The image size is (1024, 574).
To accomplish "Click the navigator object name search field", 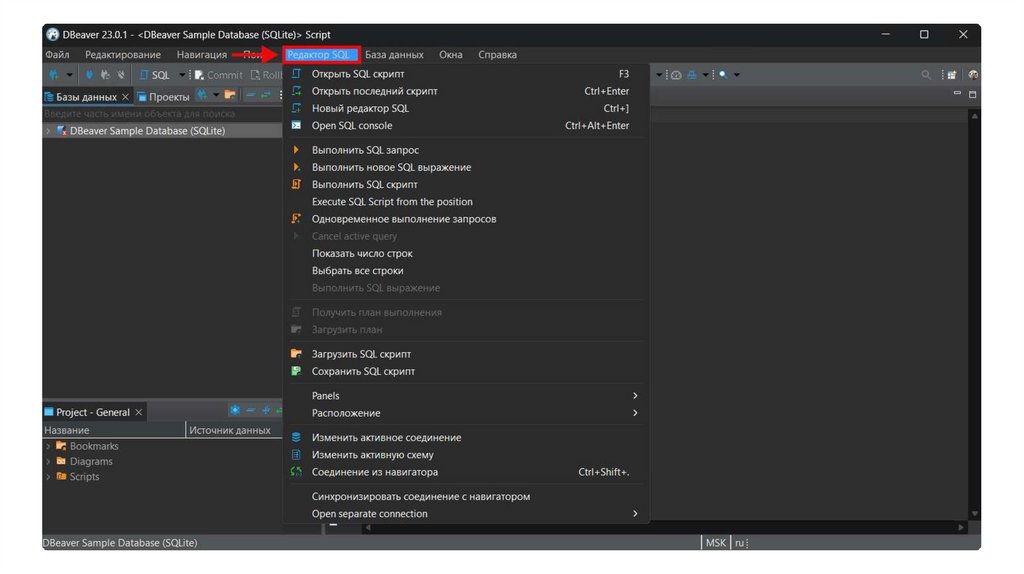I will click(x=162, y=114).
